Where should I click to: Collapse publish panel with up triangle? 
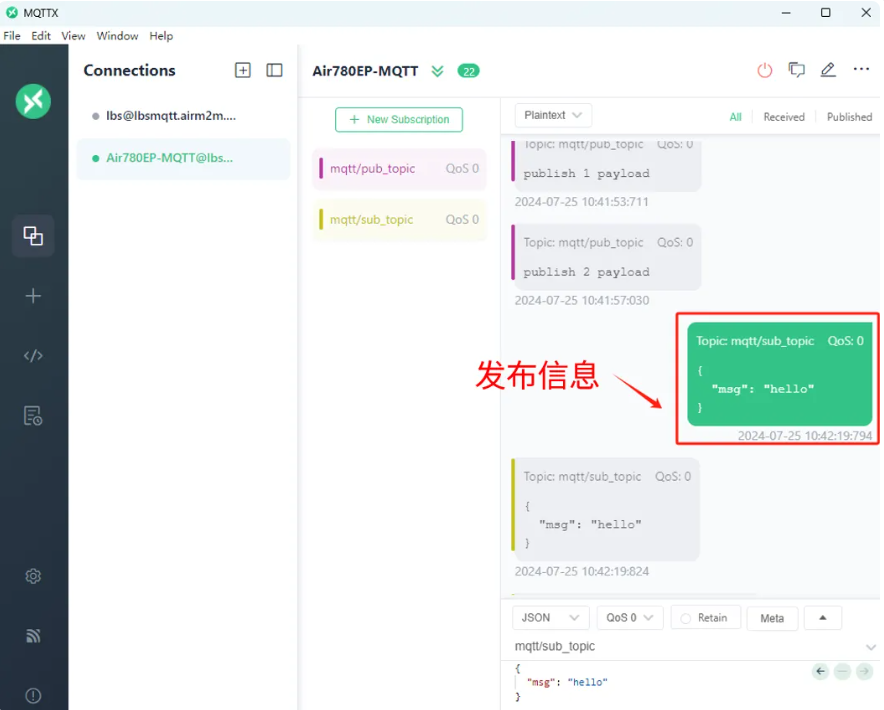[823, 618]
